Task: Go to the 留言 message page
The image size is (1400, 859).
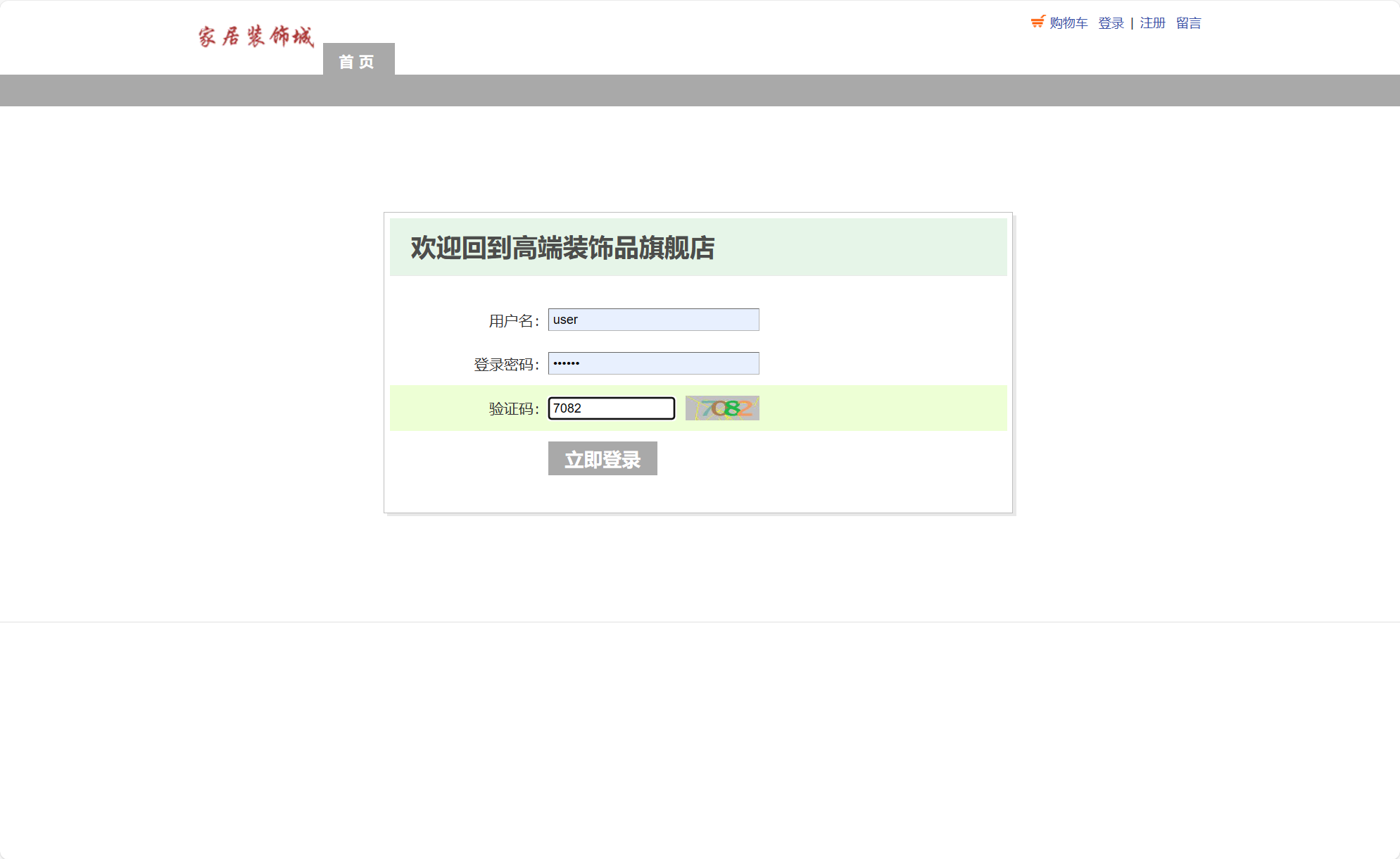Action: (x=1188, y=23)
